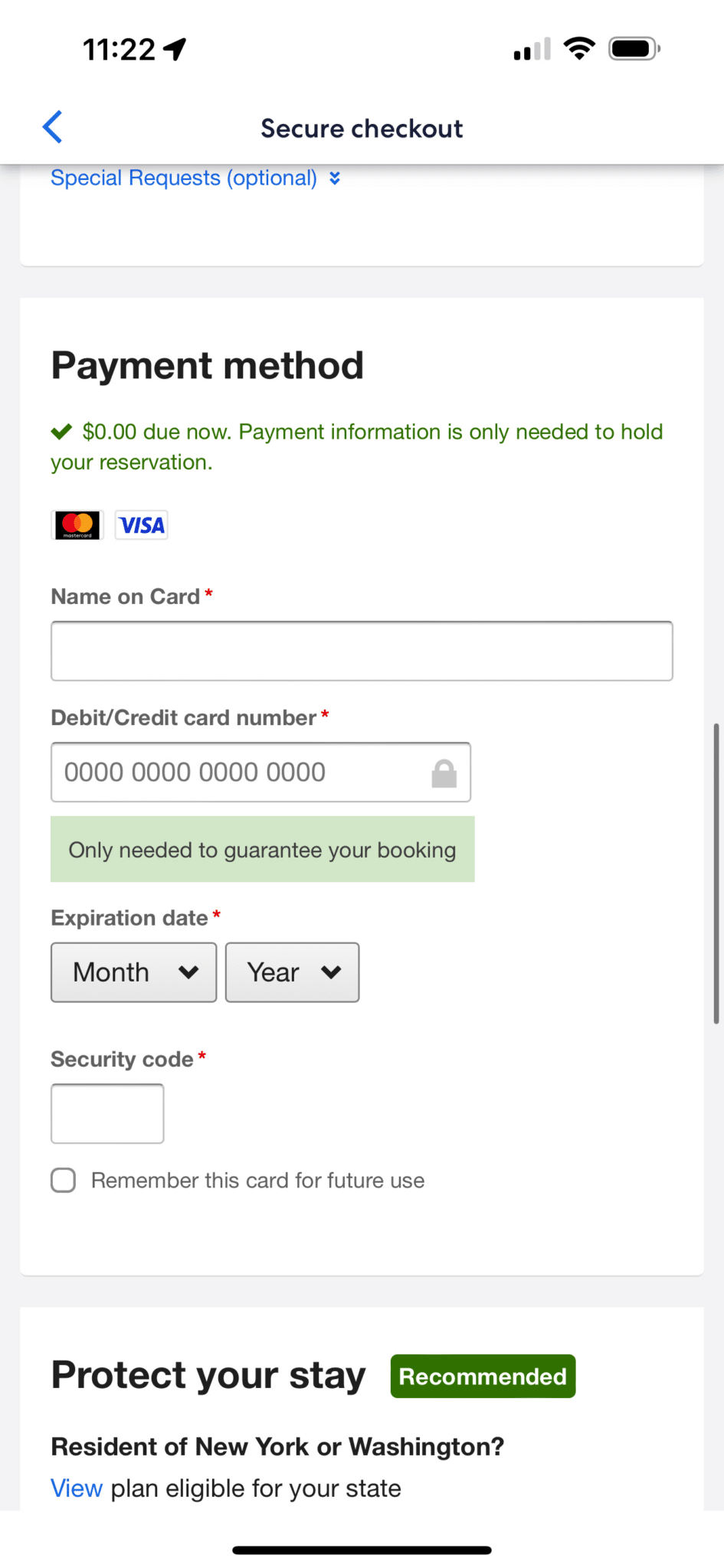The image size is (724, 1568).
Task: Click View plan eligible for your state
Action: [76, 1488]
